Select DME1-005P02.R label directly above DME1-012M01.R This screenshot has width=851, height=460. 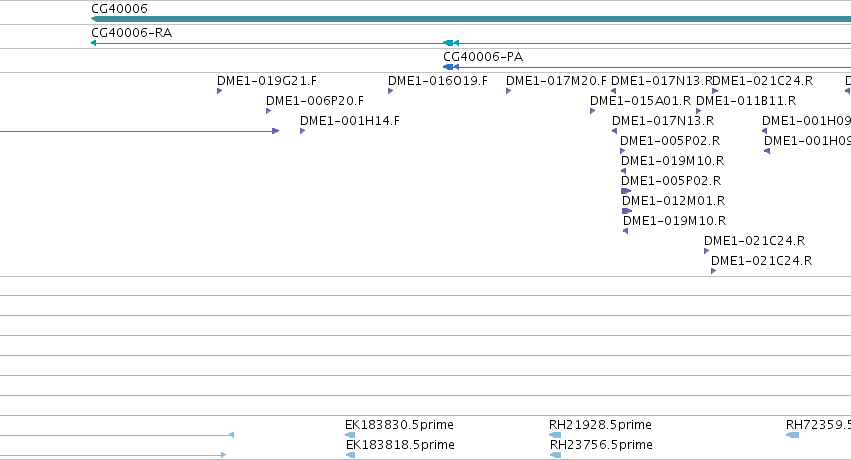[671, 181]
